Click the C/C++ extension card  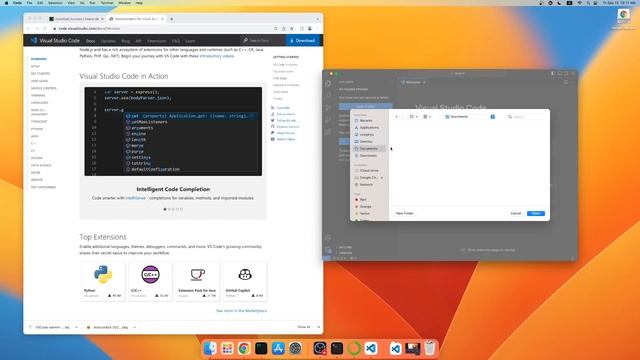pos(150,282)
